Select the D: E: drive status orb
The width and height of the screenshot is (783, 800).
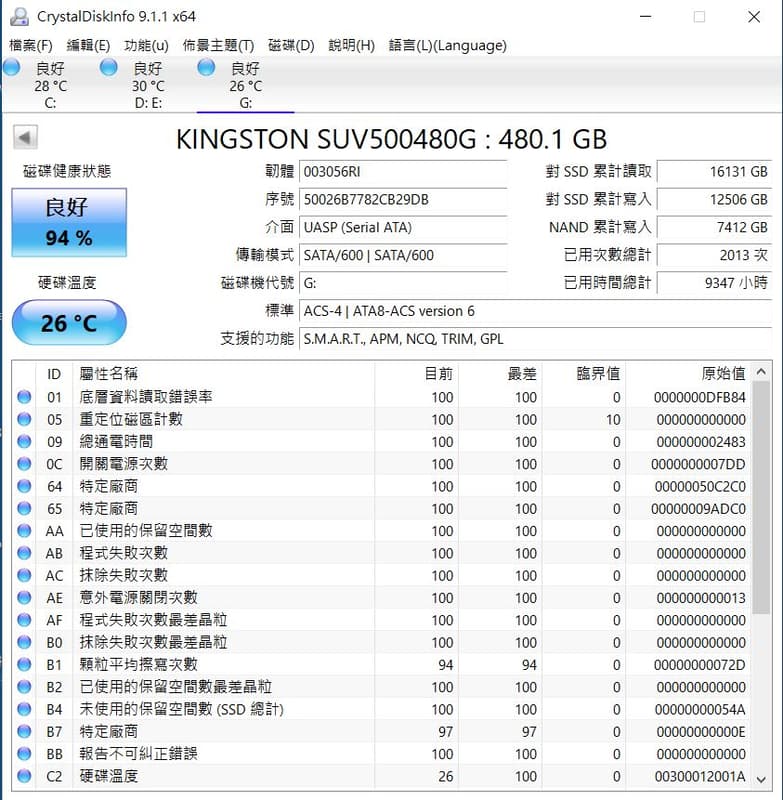point(109,67)
